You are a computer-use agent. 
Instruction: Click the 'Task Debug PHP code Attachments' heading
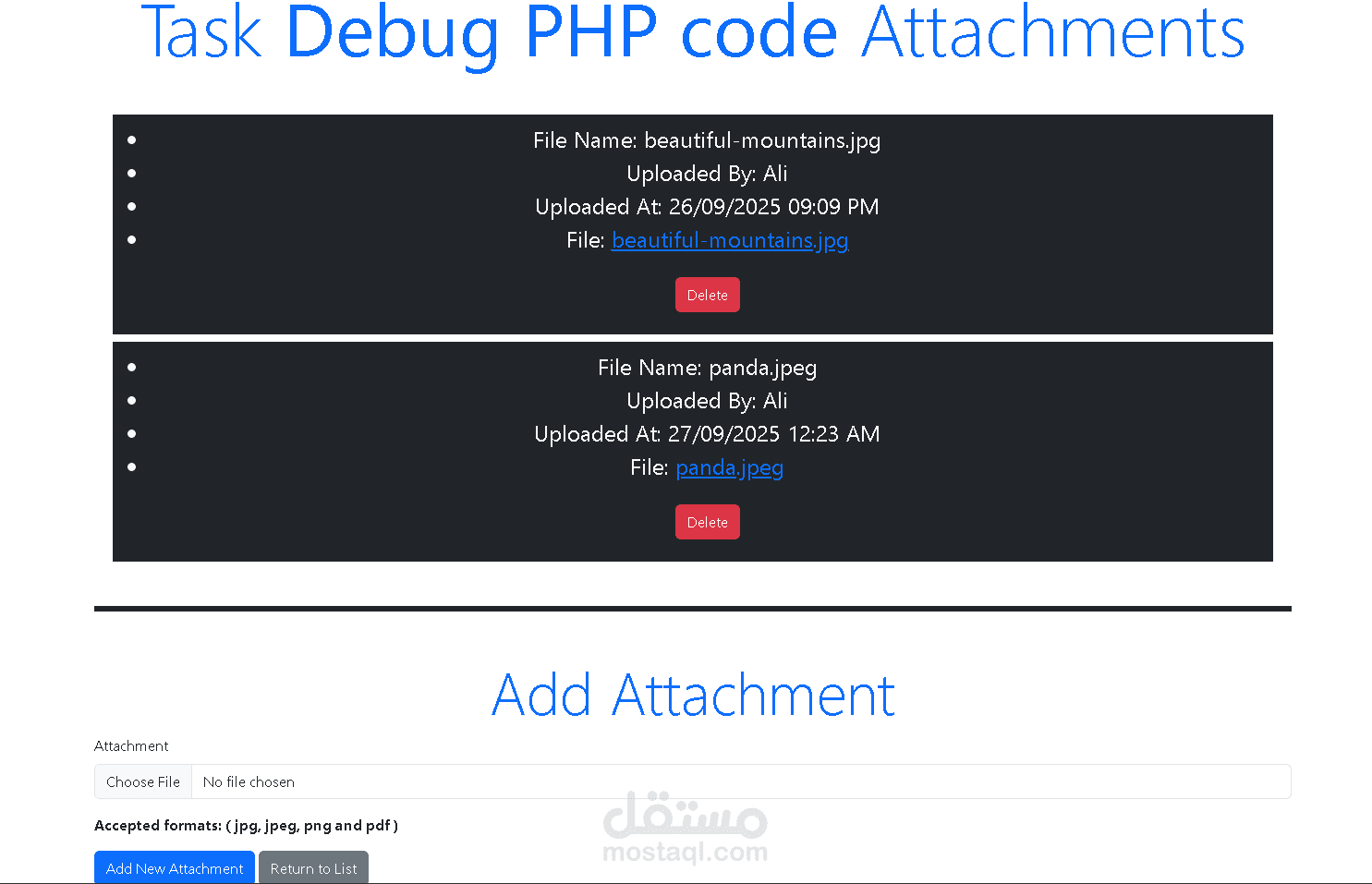[693, 31]
